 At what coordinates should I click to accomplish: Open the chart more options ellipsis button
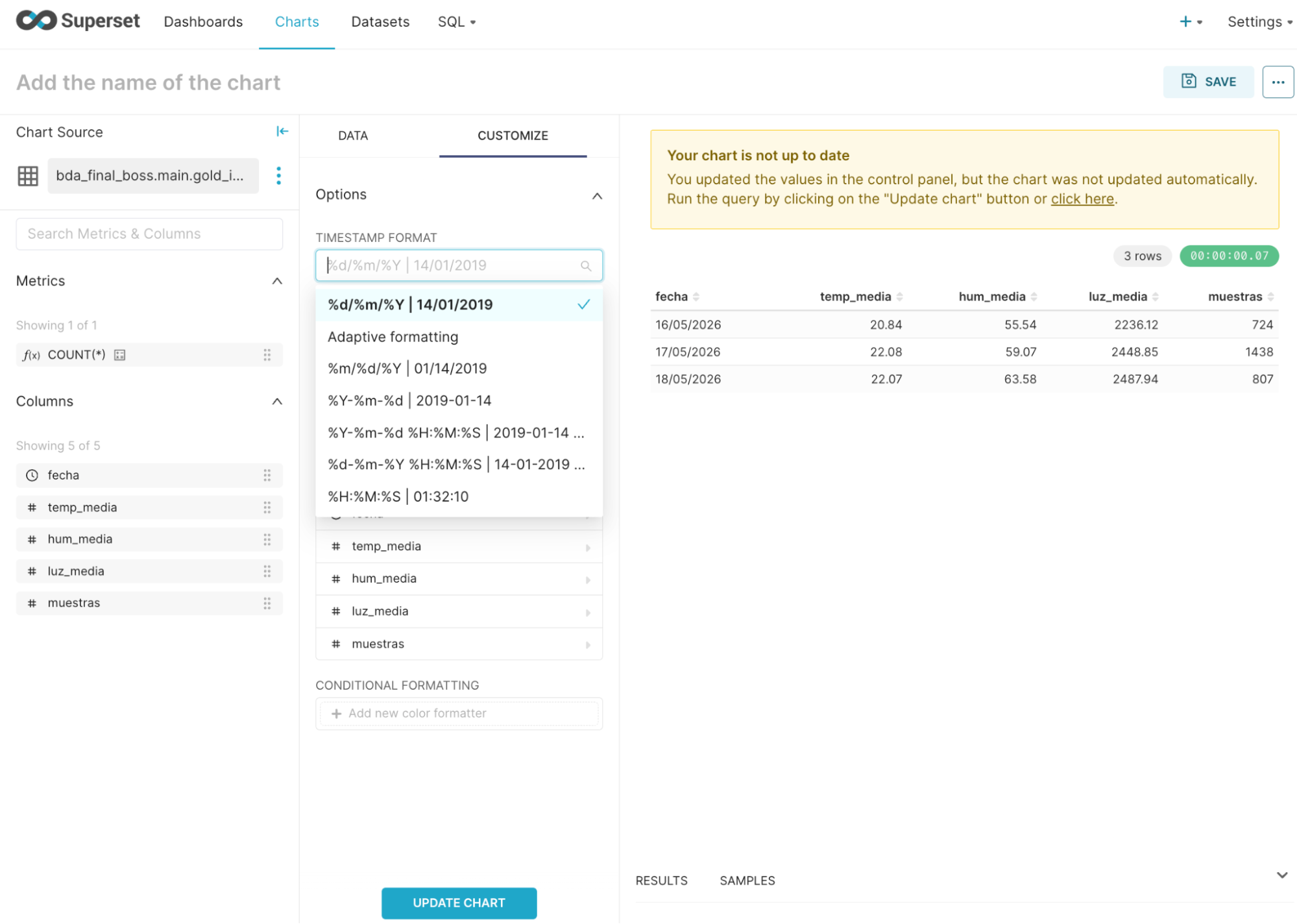(x=1278, y=82)
